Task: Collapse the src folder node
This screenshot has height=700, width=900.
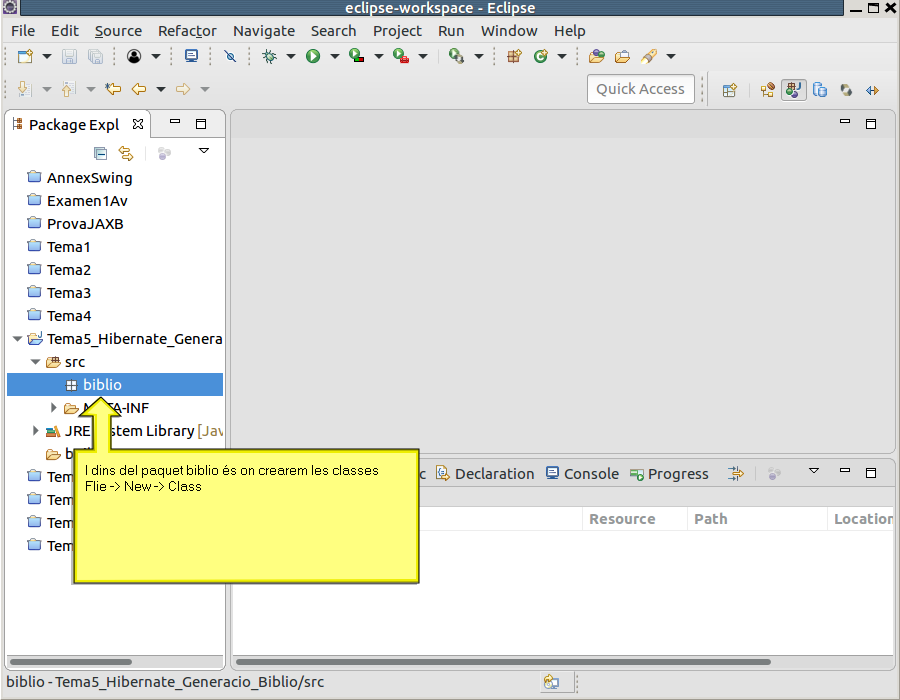Action: (x=36, y=362)
